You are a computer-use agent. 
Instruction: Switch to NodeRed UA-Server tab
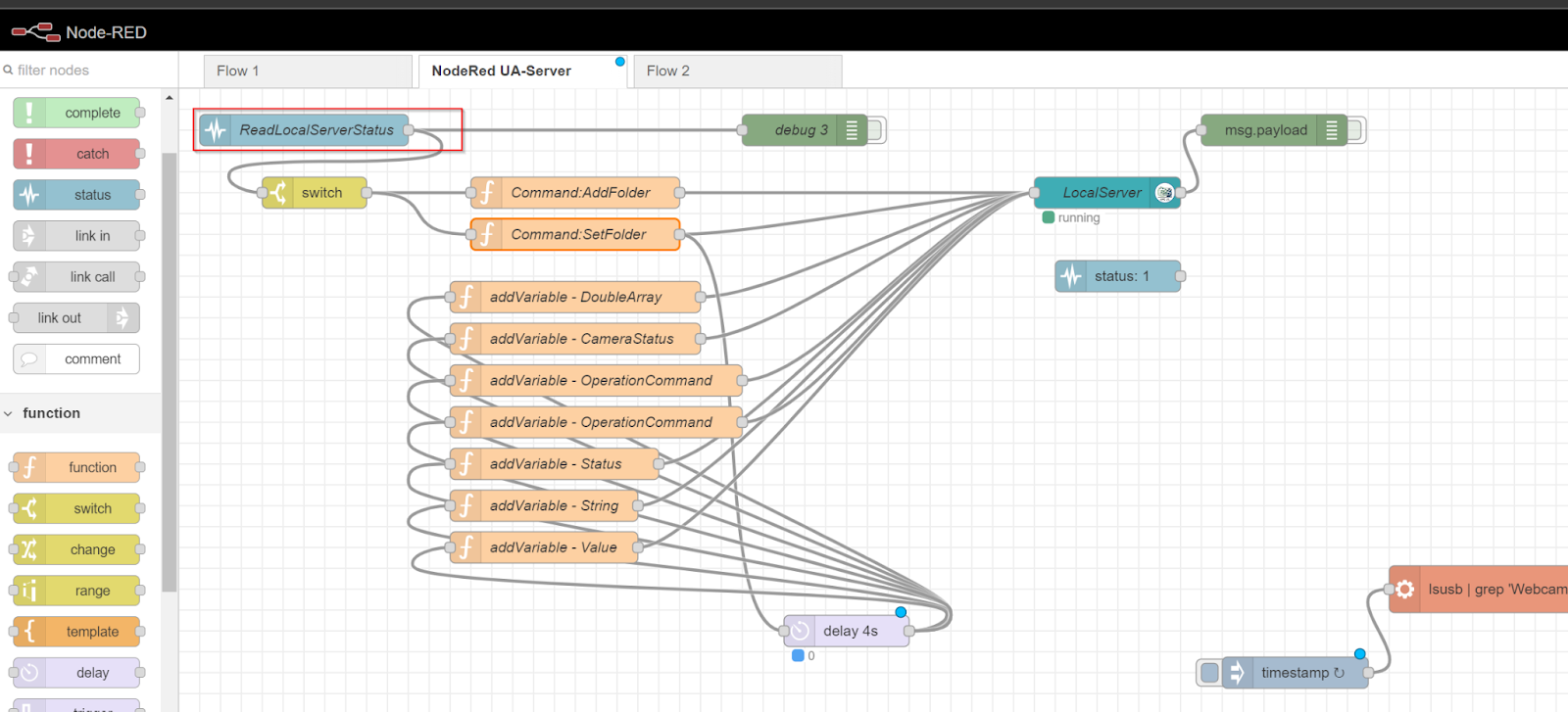(523, 71)
